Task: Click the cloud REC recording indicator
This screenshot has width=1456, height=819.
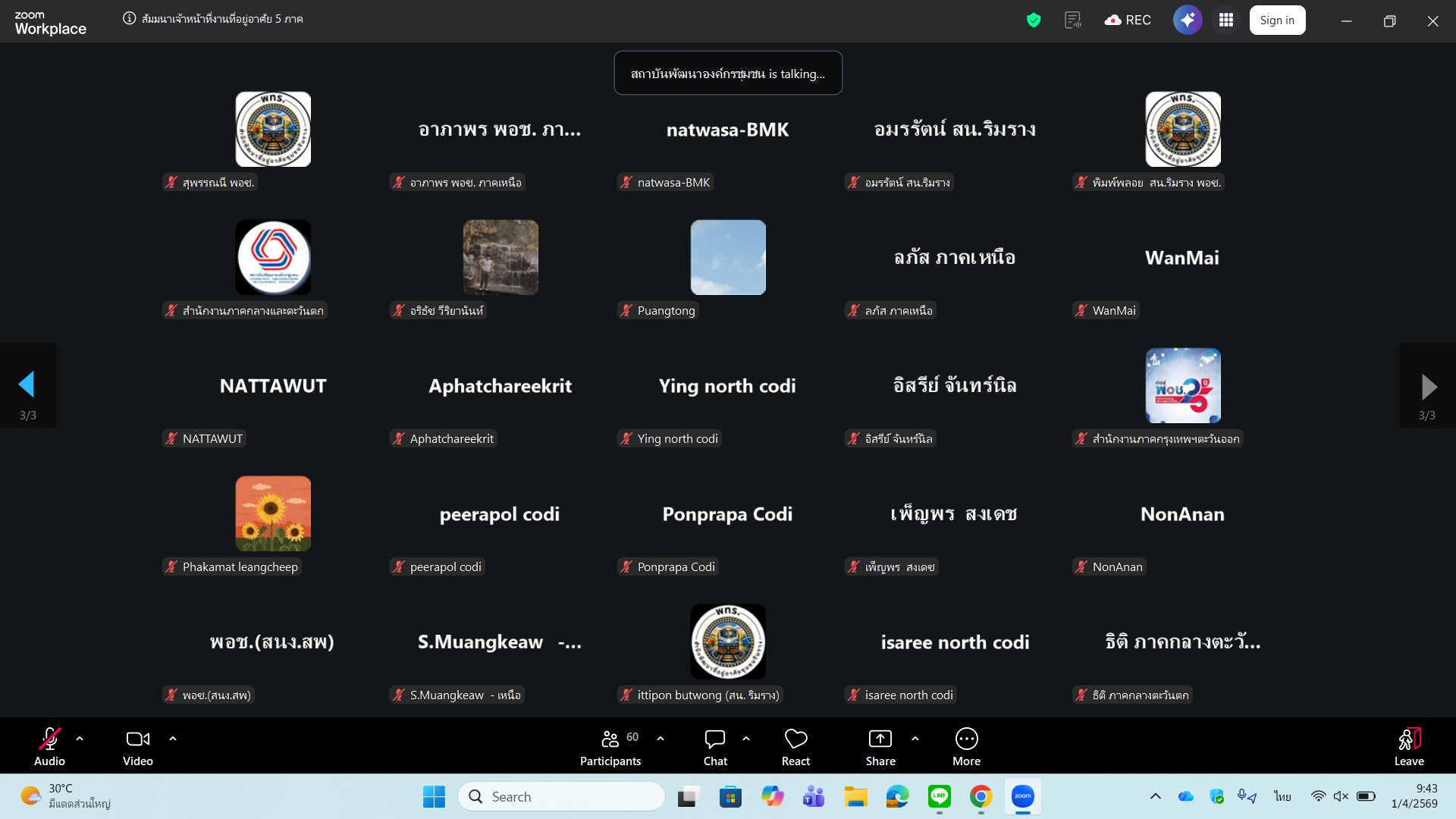Action: pos(1128,20)
